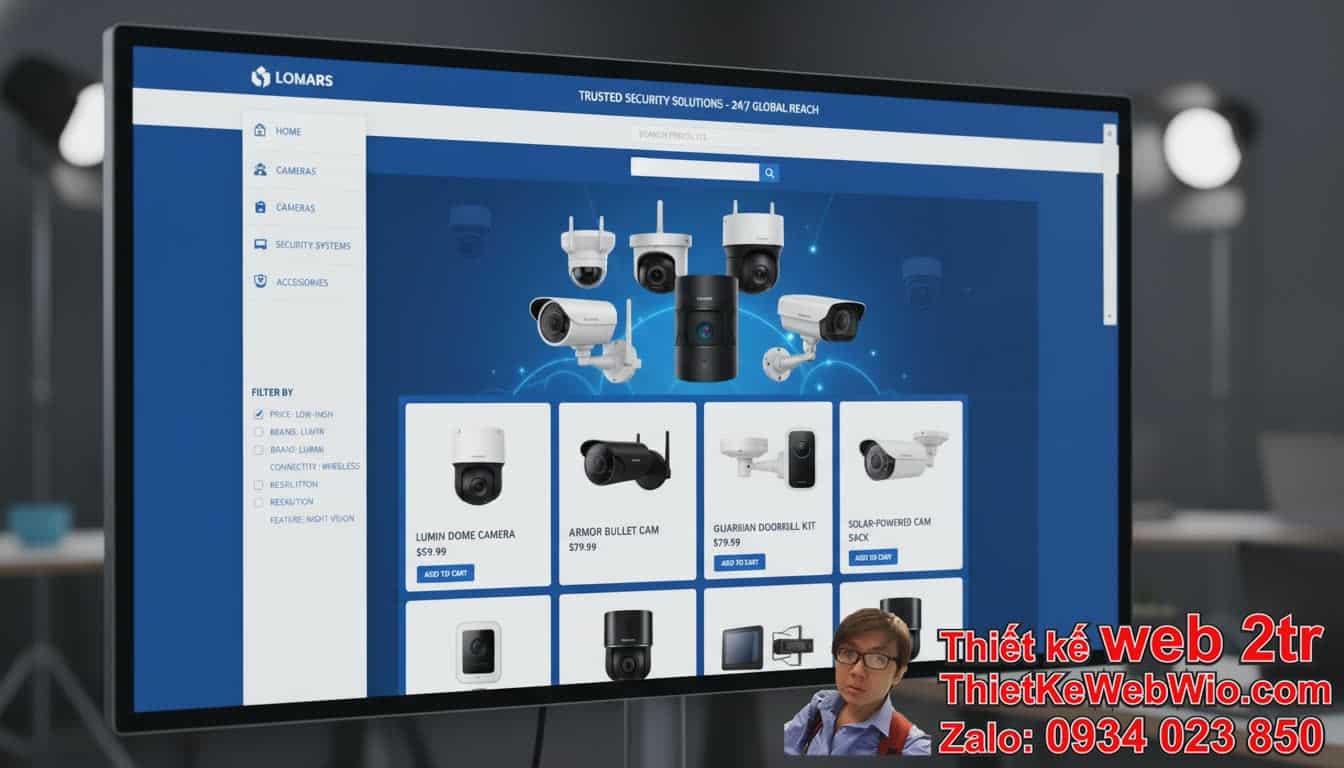1344x768 pixels.
Task: Expand the Security Systems section
Action: 313,243
